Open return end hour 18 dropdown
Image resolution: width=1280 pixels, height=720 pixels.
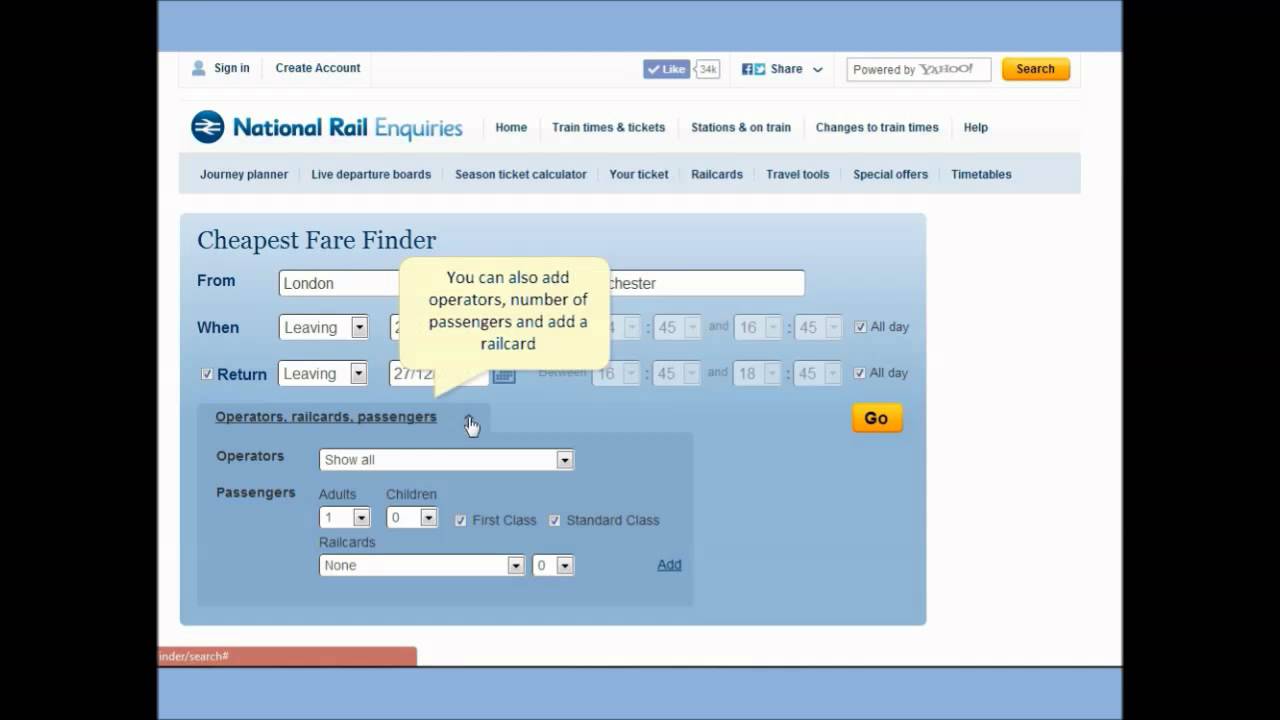coord(757,373)
